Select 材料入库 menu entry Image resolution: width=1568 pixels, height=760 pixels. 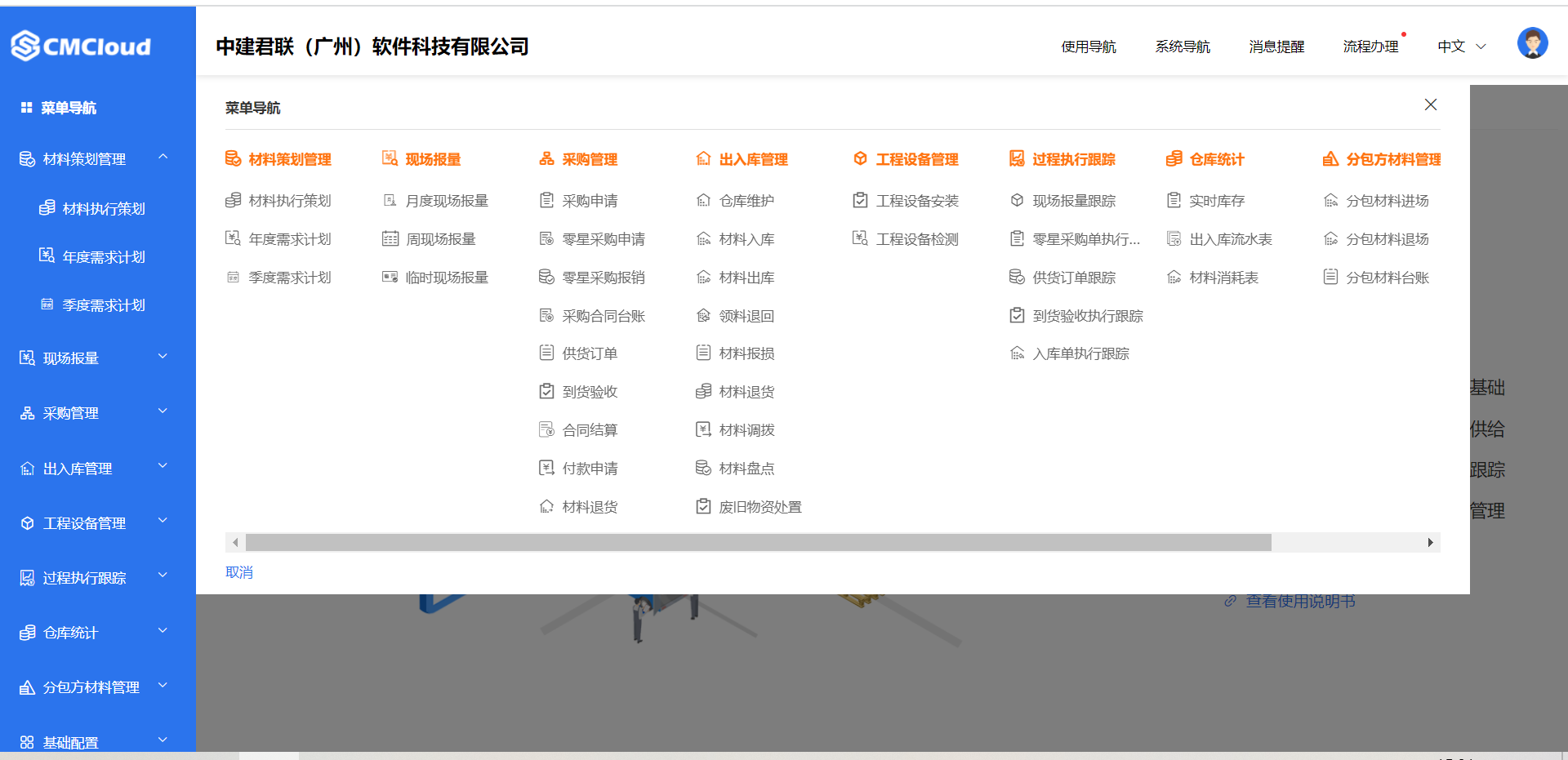pos(746,239)
